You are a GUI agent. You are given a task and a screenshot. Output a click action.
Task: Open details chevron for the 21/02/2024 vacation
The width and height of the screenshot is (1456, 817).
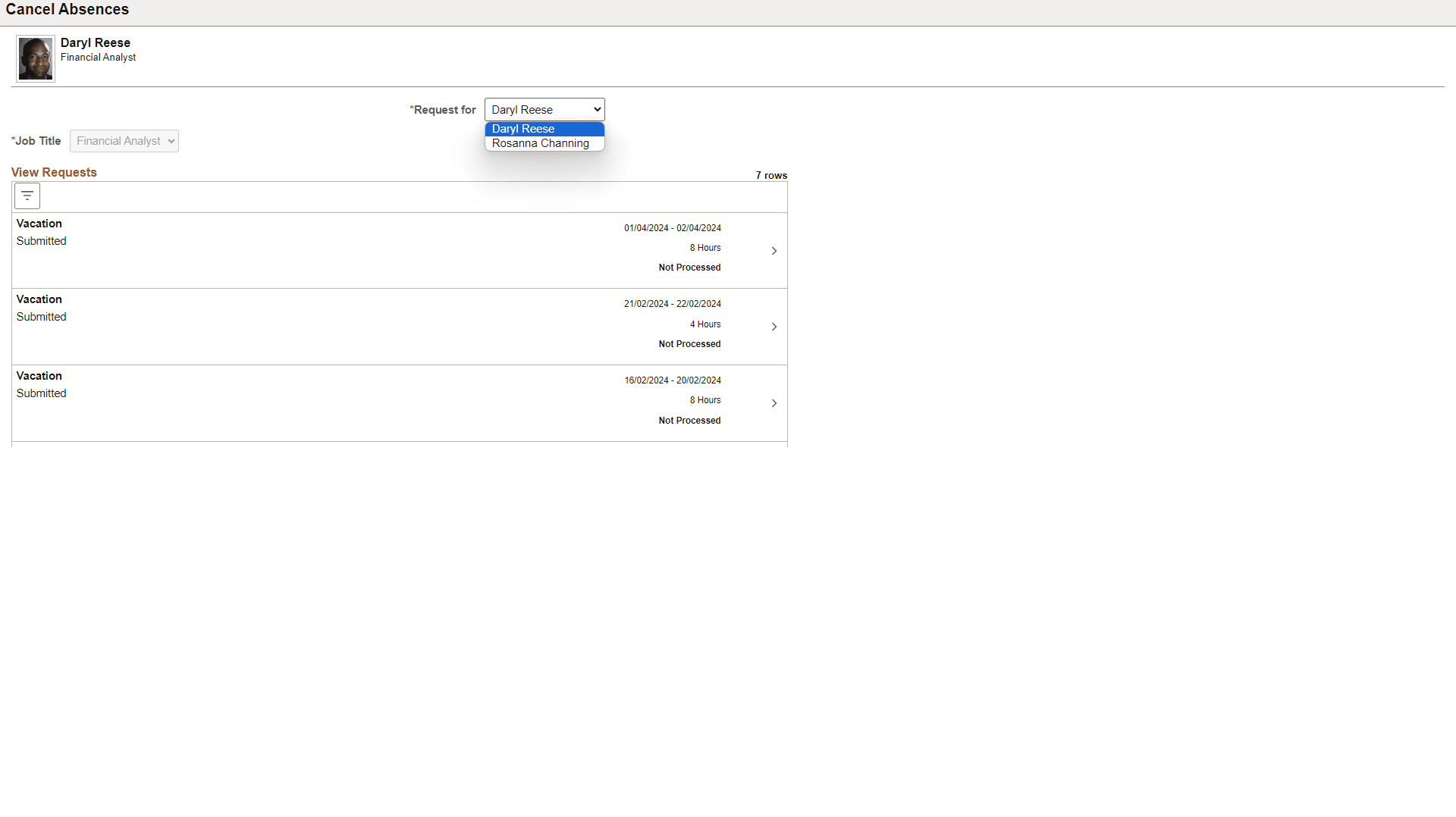[773, 326]
